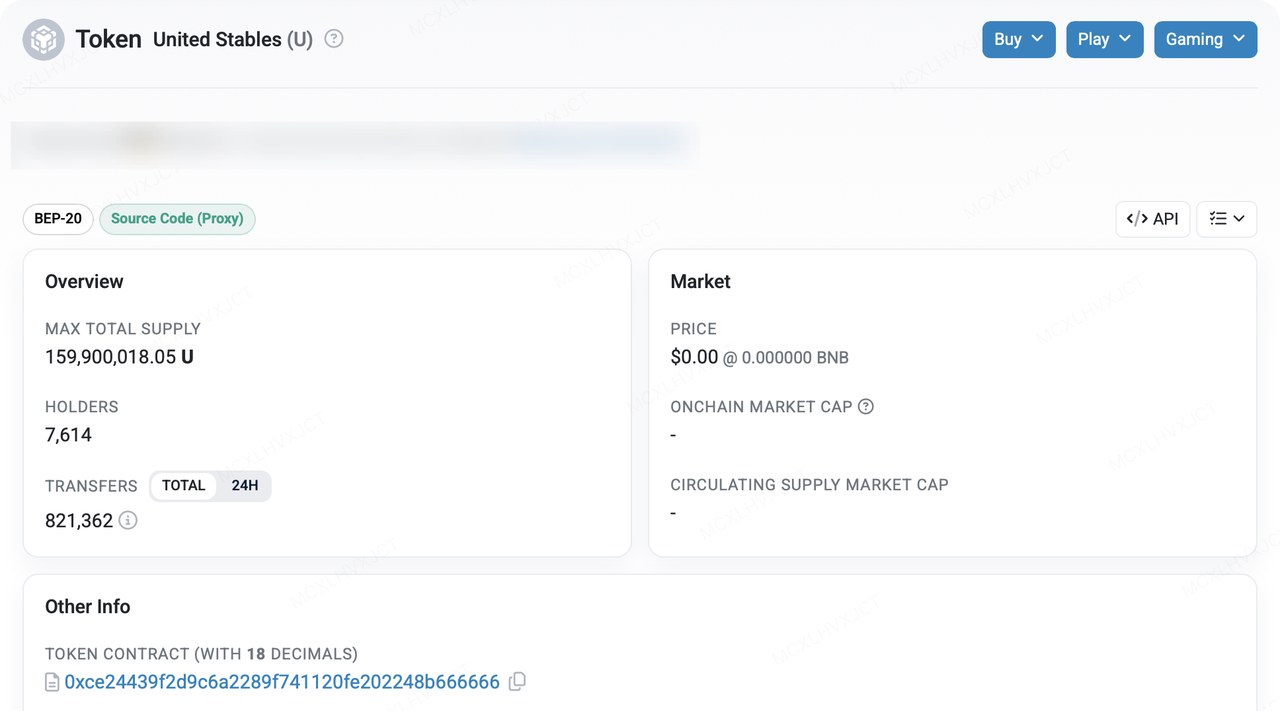This screenshot has height=711, width=1280.
Task: Click the BNB token logo icon
Action: click(x=44, y=40)
